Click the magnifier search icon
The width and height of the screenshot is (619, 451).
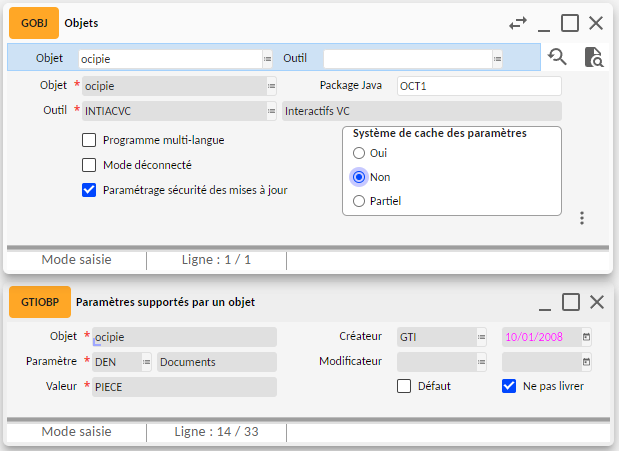click(558, 57)
